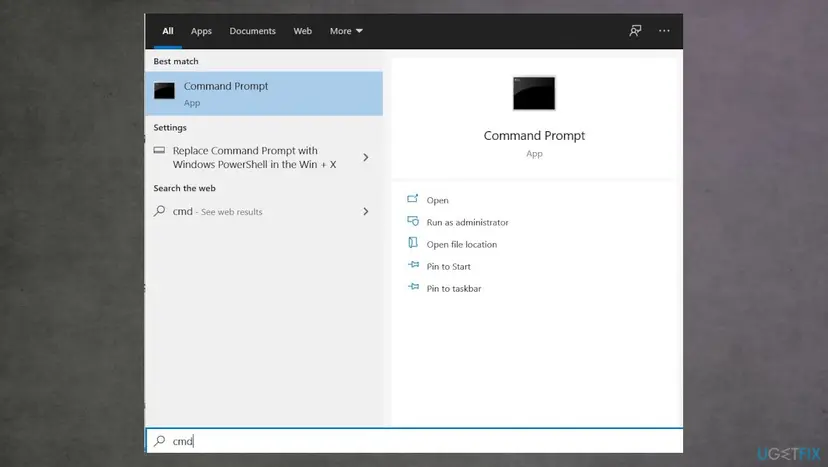Switch to the Web search tab
The height and width of the screenshot is (467, 828).
coord(303,31)
